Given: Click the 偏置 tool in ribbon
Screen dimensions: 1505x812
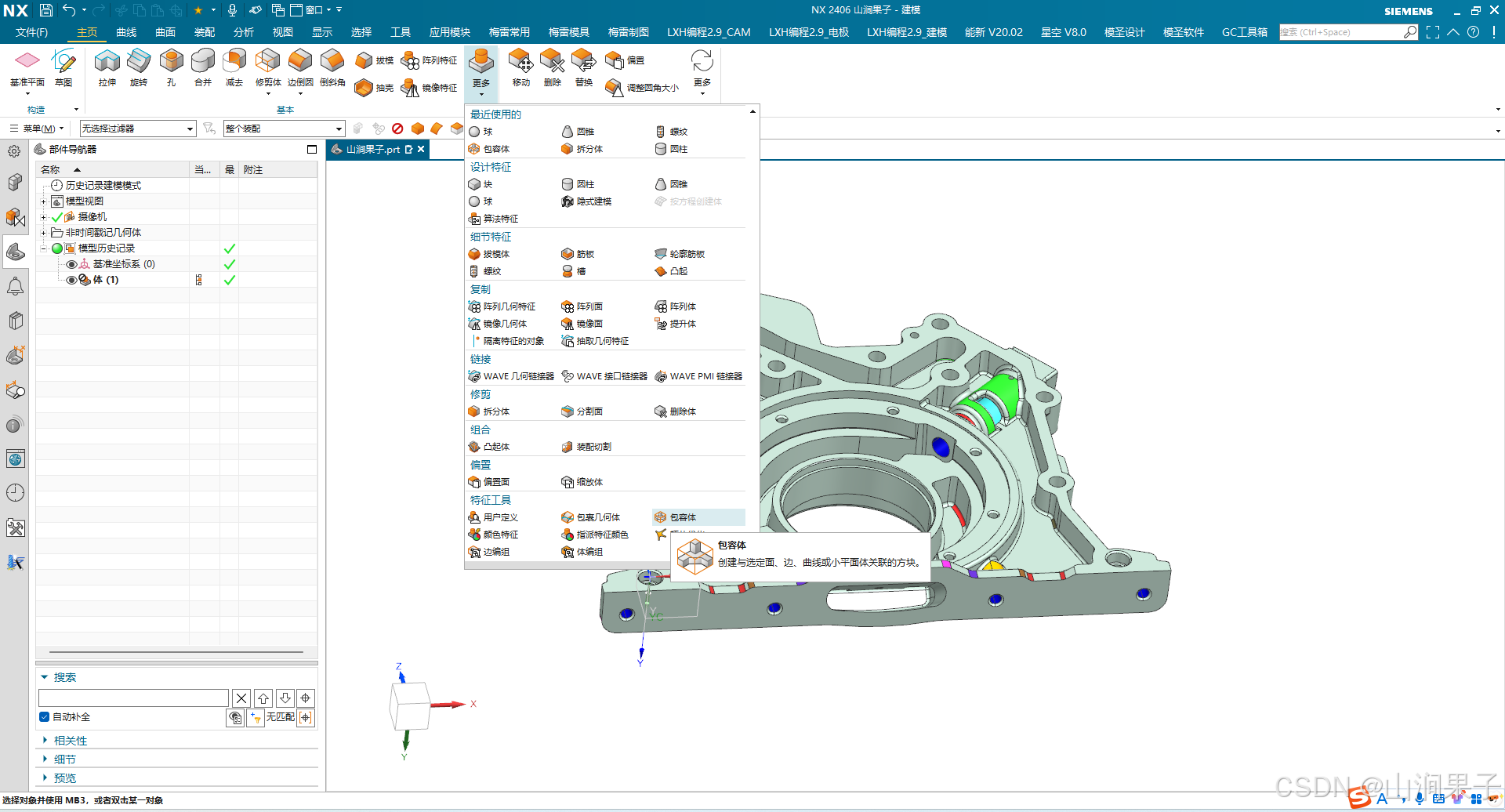Looking at the screenshot, I should (625, 60).
